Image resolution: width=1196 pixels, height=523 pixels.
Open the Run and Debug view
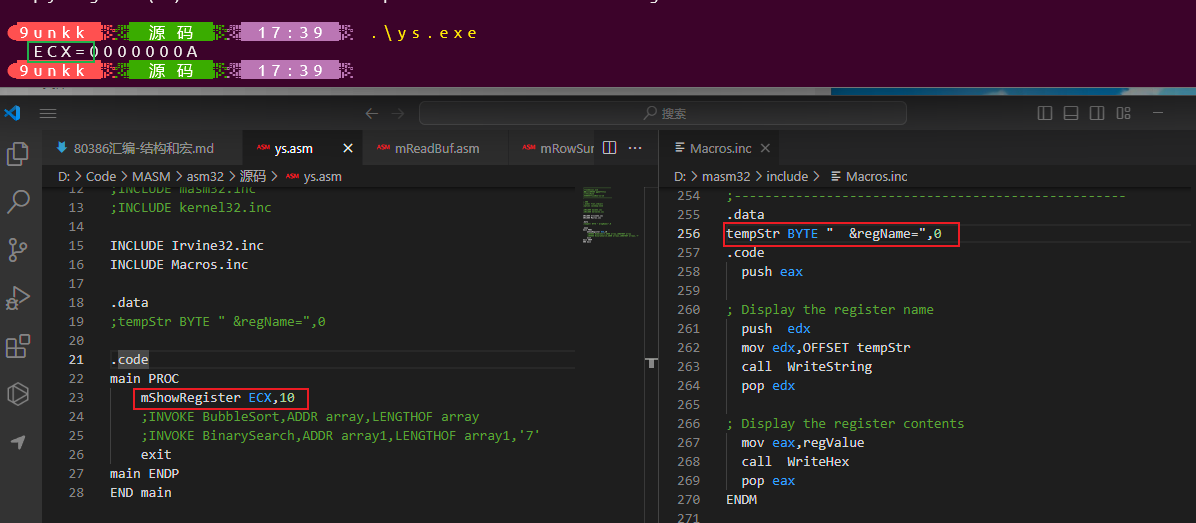[x=18, y=298]
